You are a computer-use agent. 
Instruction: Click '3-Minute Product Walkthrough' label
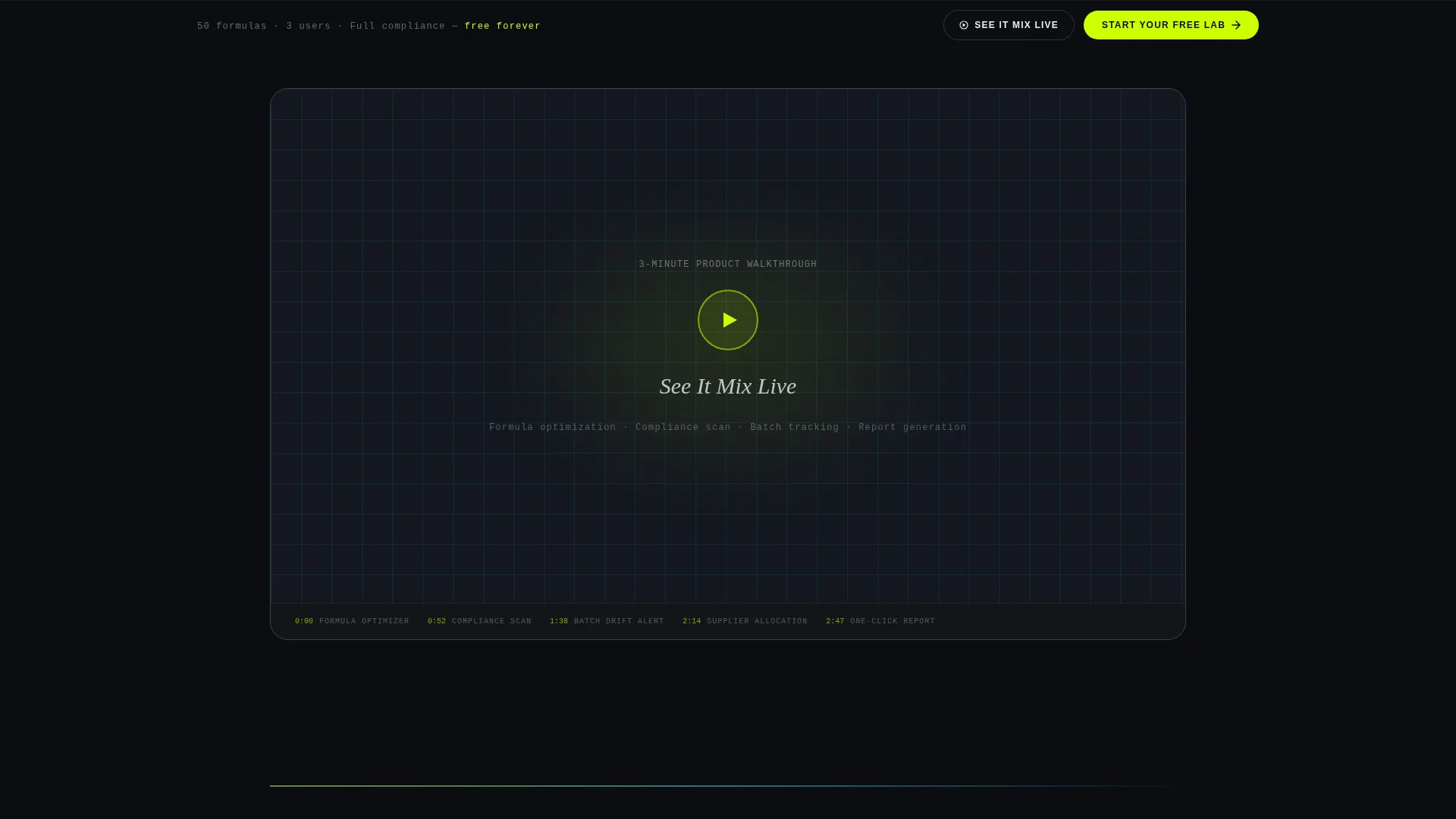coord(728,265)
